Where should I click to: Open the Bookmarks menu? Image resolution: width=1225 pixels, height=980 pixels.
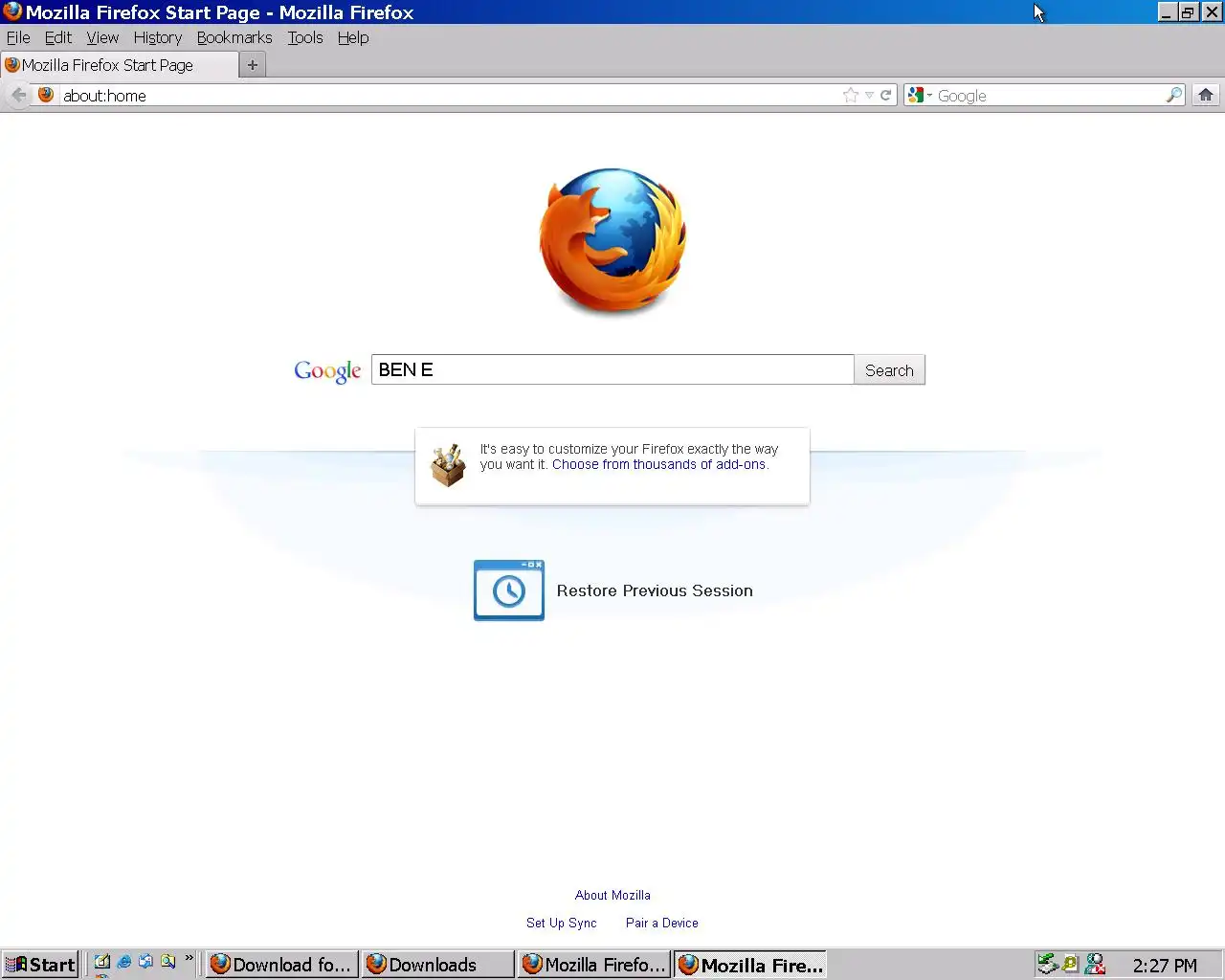tap(234, 37)
